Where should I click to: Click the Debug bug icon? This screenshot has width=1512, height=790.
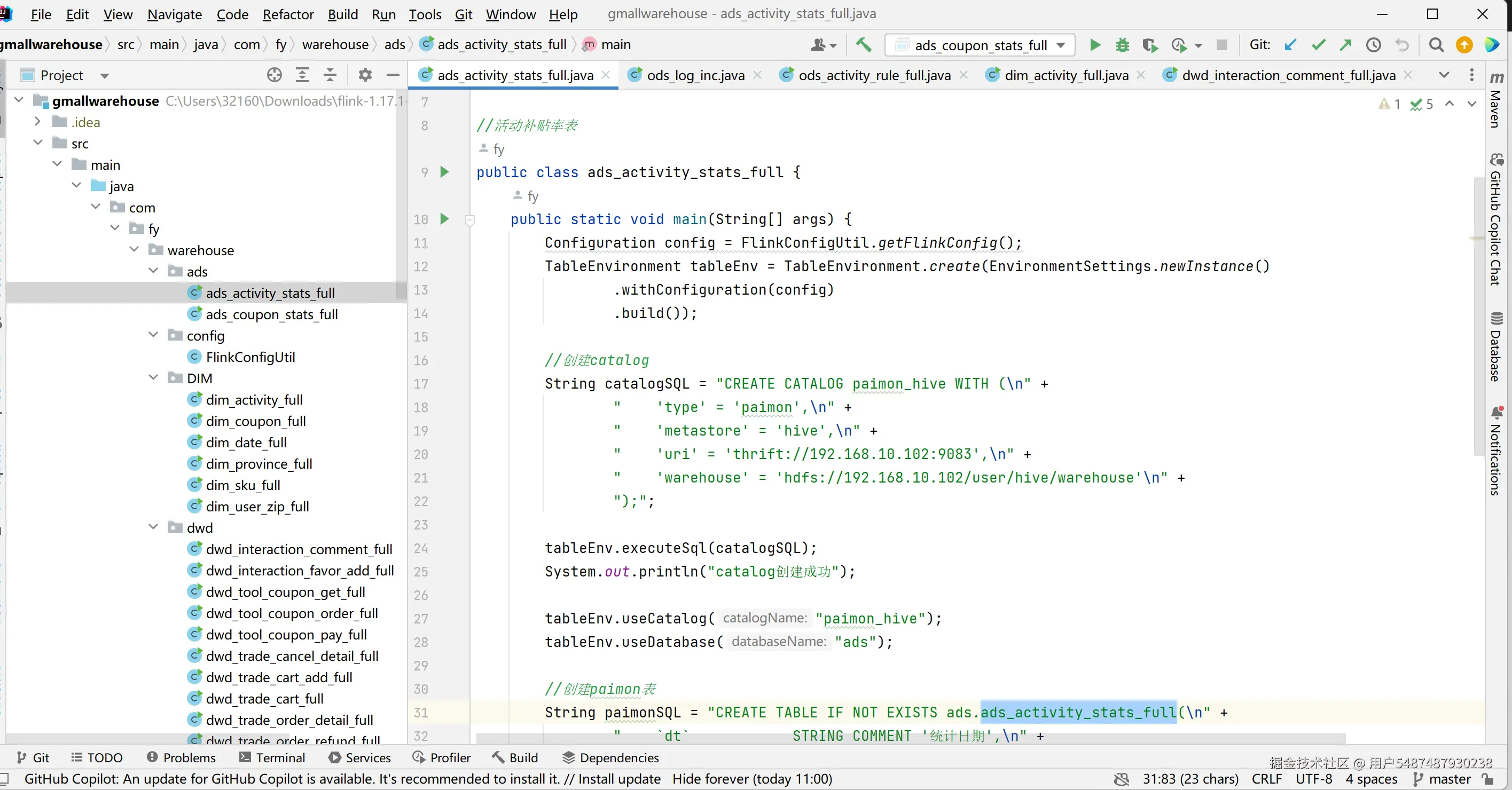[1122, 45]
